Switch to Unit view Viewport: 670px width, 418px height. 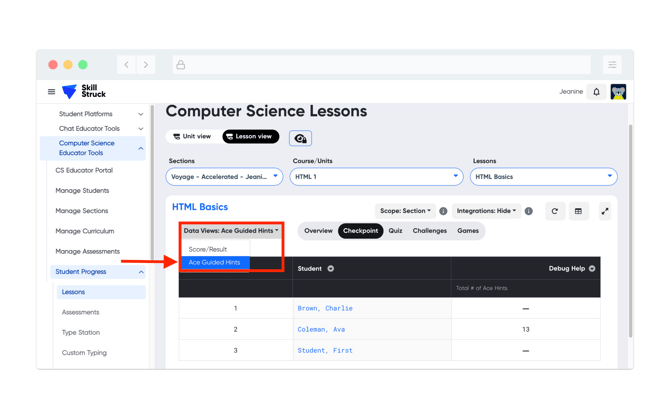[x=192, y=137]
